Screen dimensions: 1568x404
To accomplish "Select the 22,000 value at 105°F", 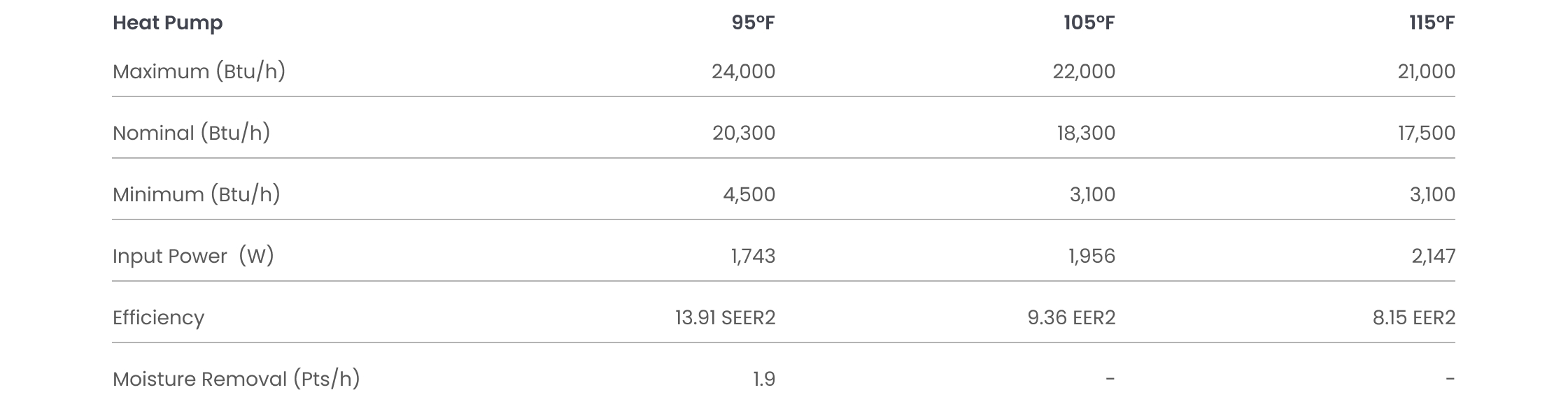I will [x=1084, y=71].
